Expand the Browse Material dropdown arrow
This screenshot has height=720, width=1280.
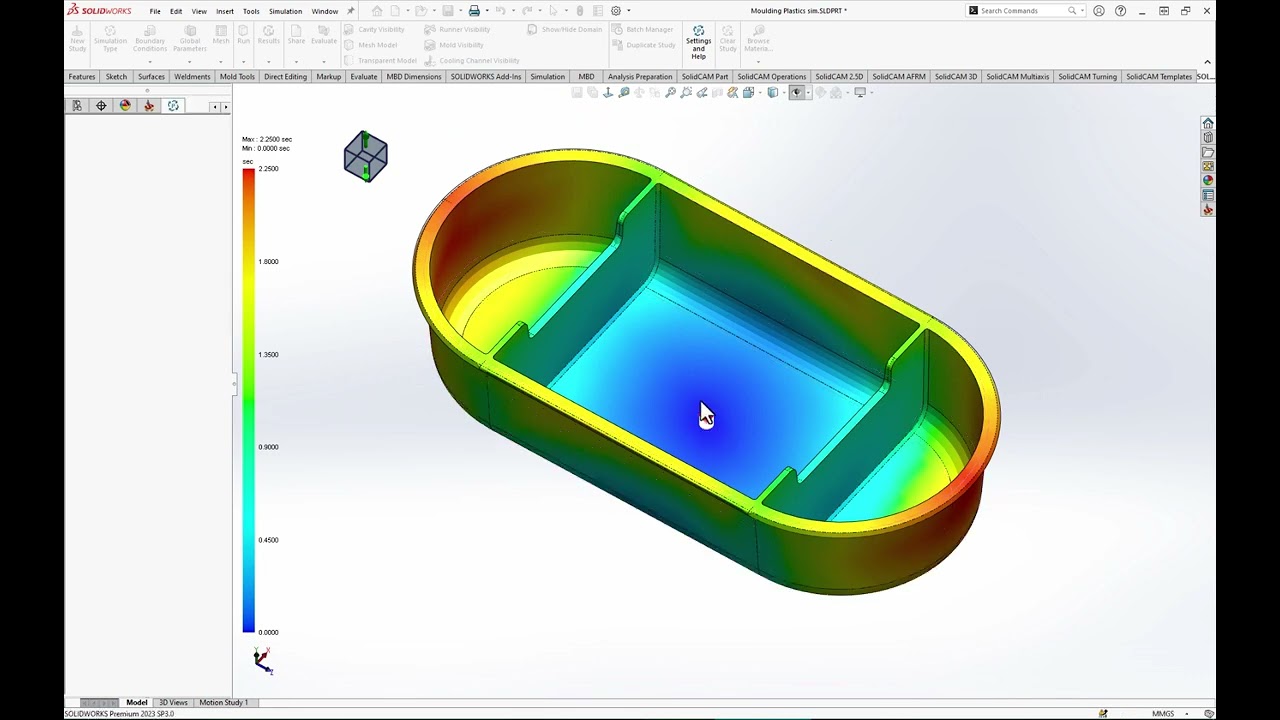tap(758, 62)
